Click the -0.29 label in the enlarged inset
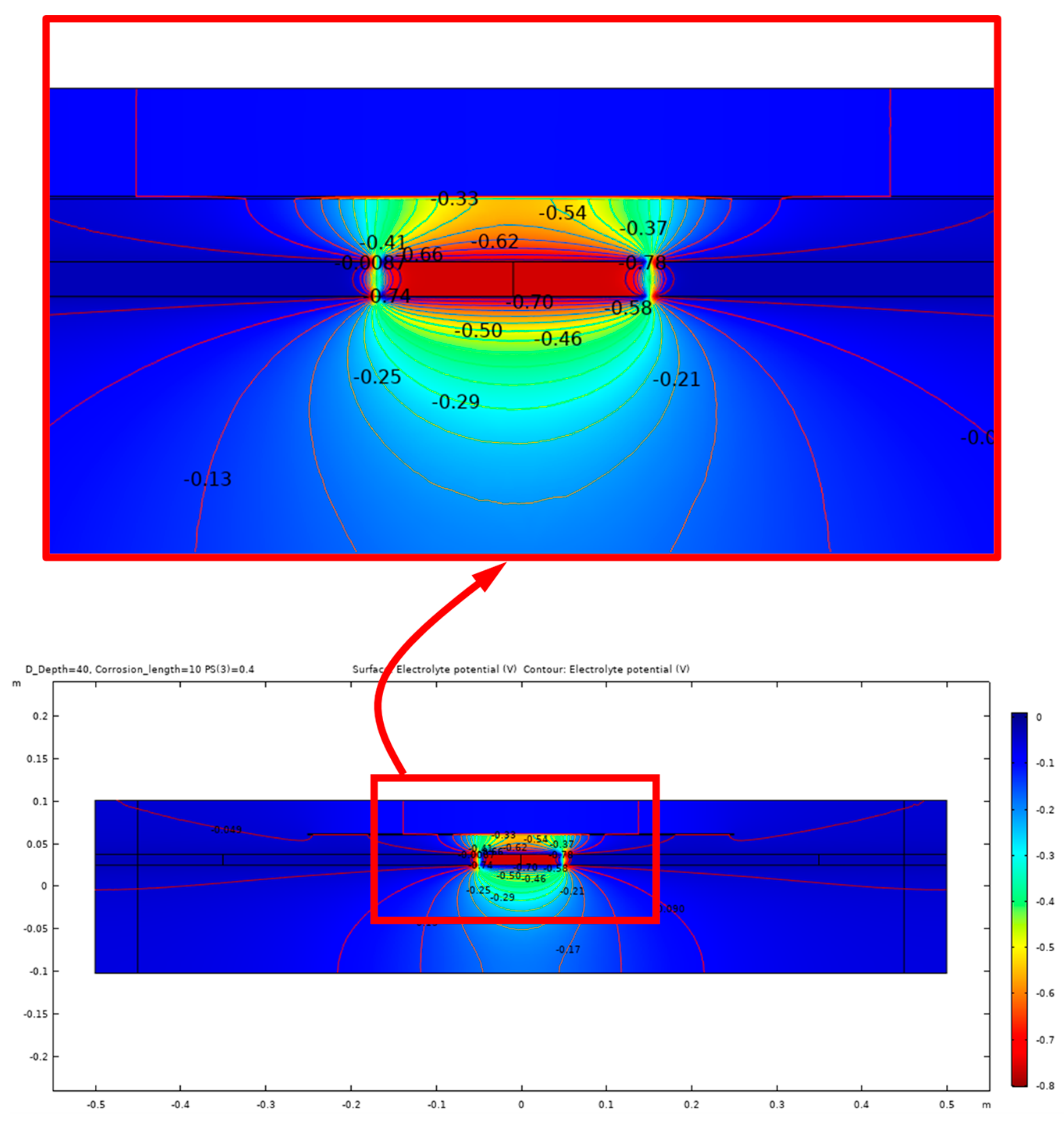This screenshot has height=1127, width=1064. (x=455, y=402)
